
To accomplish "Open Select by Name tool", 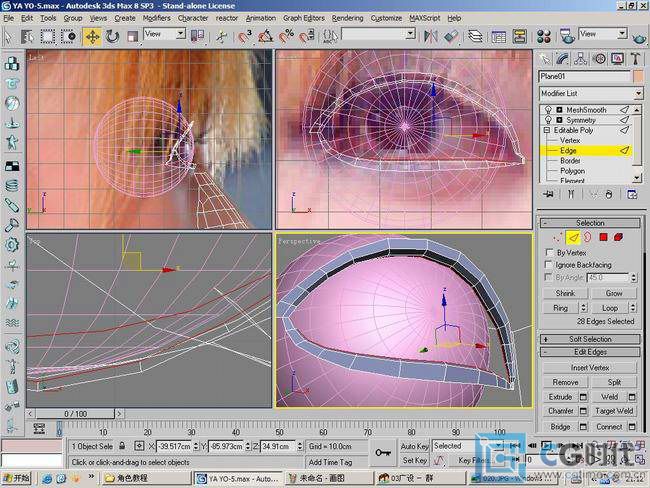I will click(x=27, y=36).
